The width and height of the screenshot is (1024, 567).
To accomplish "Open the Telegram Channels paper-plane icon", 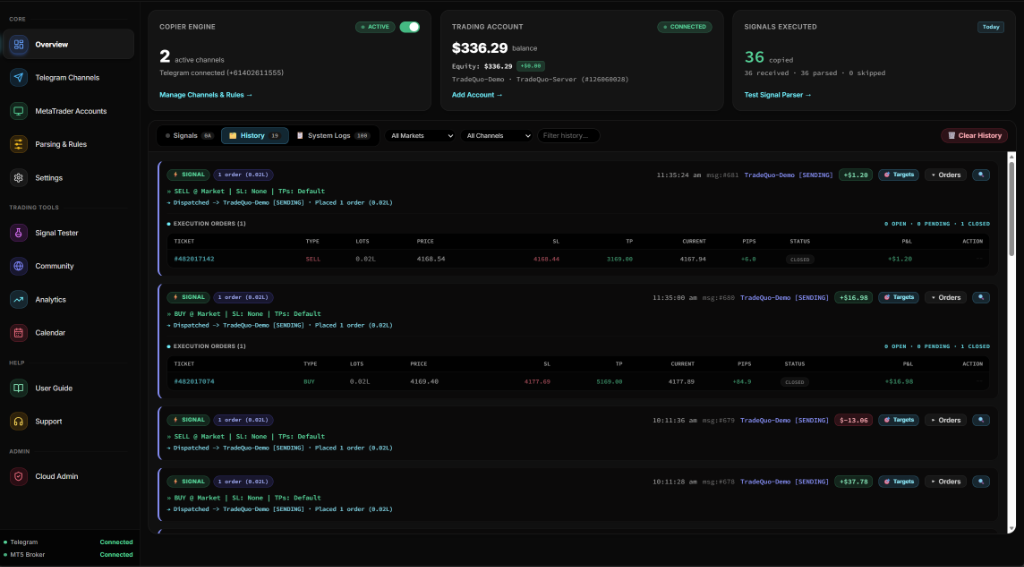I will point(18,78).
